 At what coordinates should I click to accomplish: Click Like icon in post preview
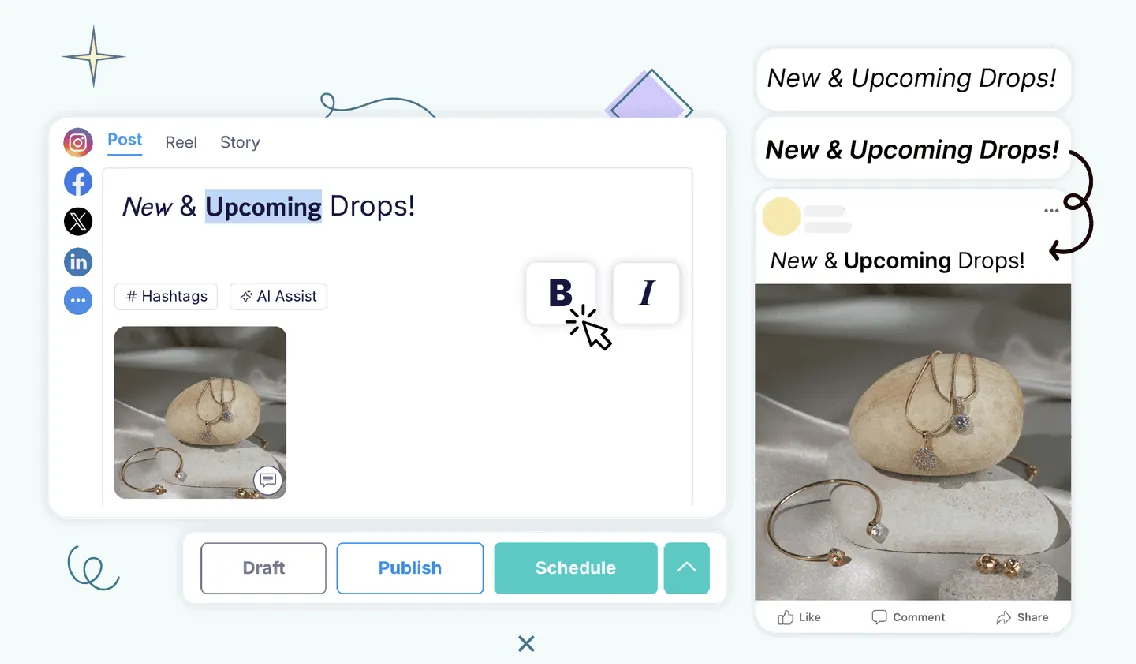785,617
